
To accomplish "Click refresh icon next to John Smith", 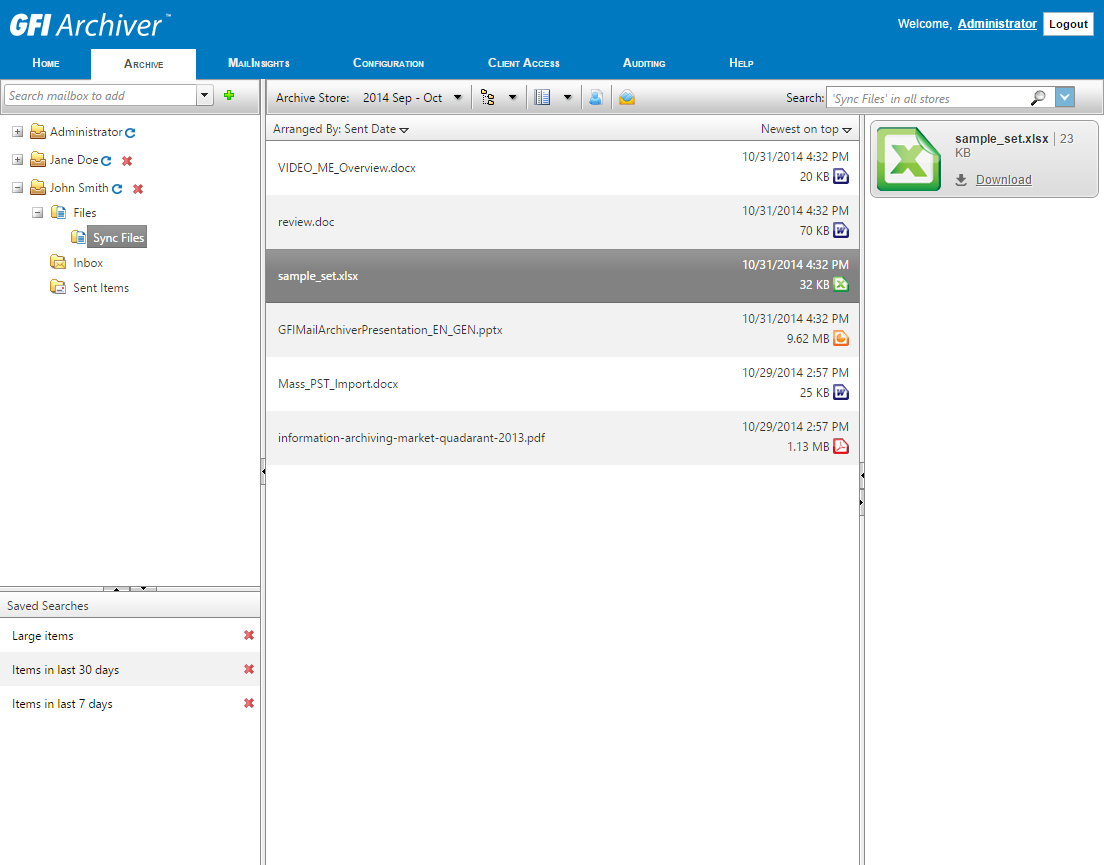I will coord(117,189).
